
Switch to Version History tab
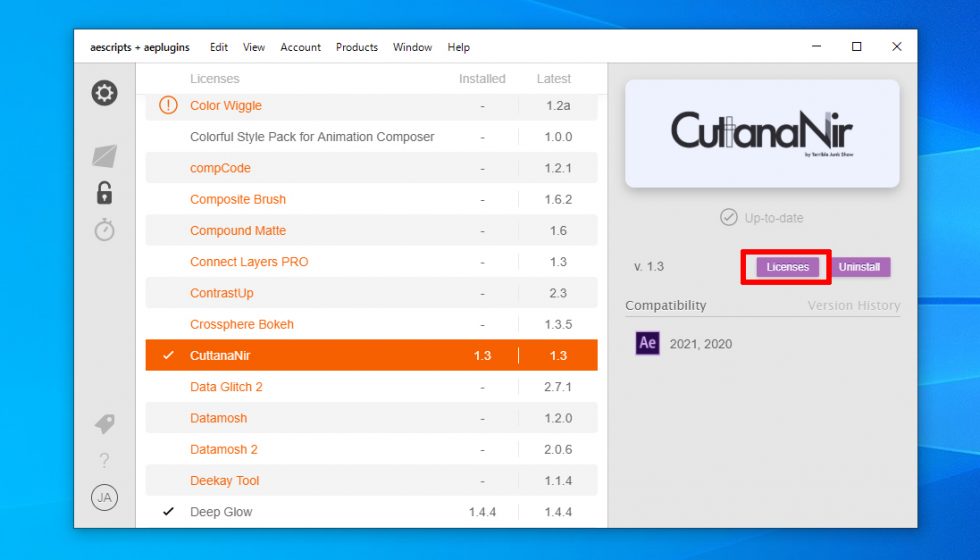854,306
